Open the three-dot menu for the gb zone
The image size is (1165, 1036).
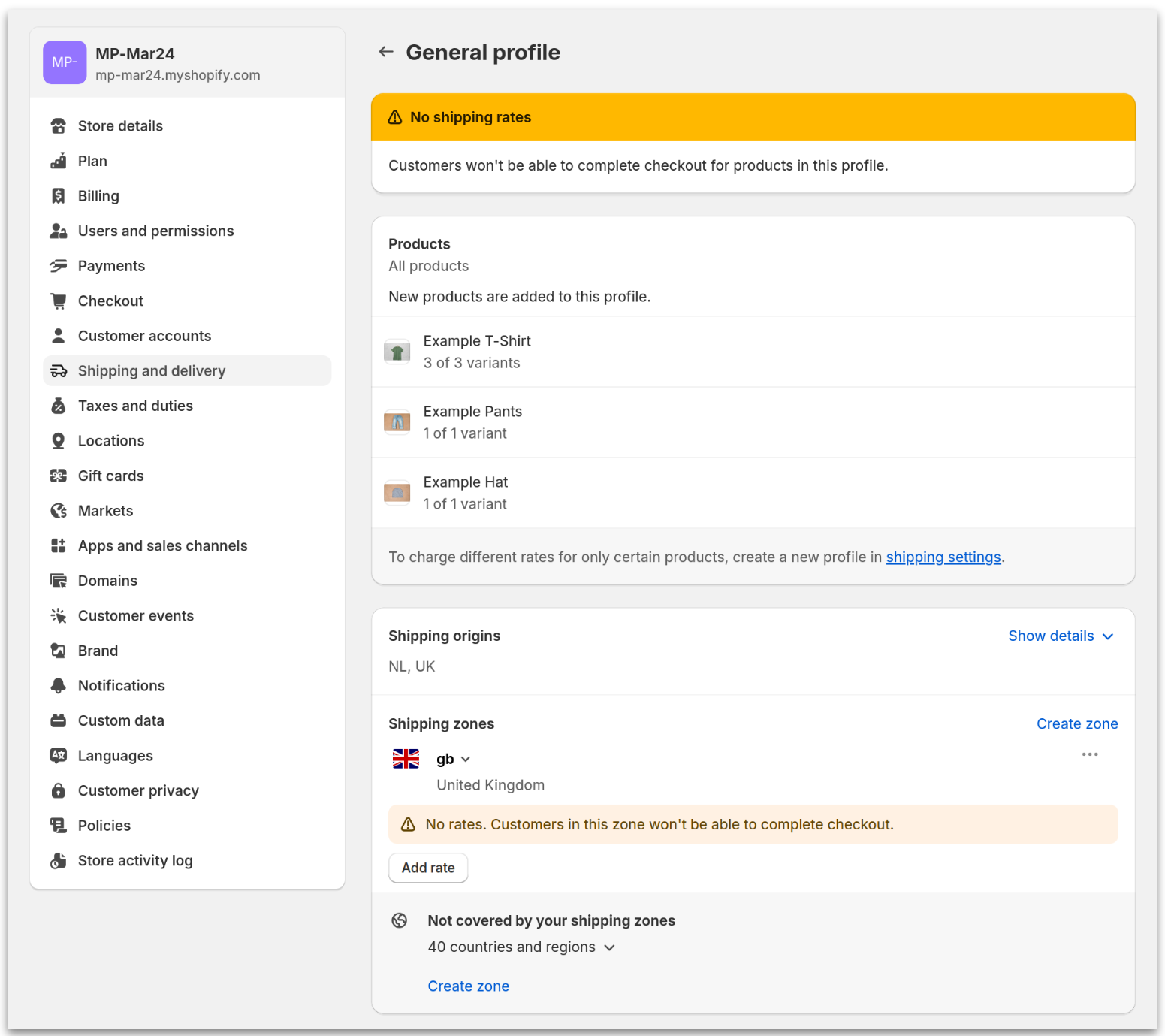pyautogui.click(x=1090, y=754)
